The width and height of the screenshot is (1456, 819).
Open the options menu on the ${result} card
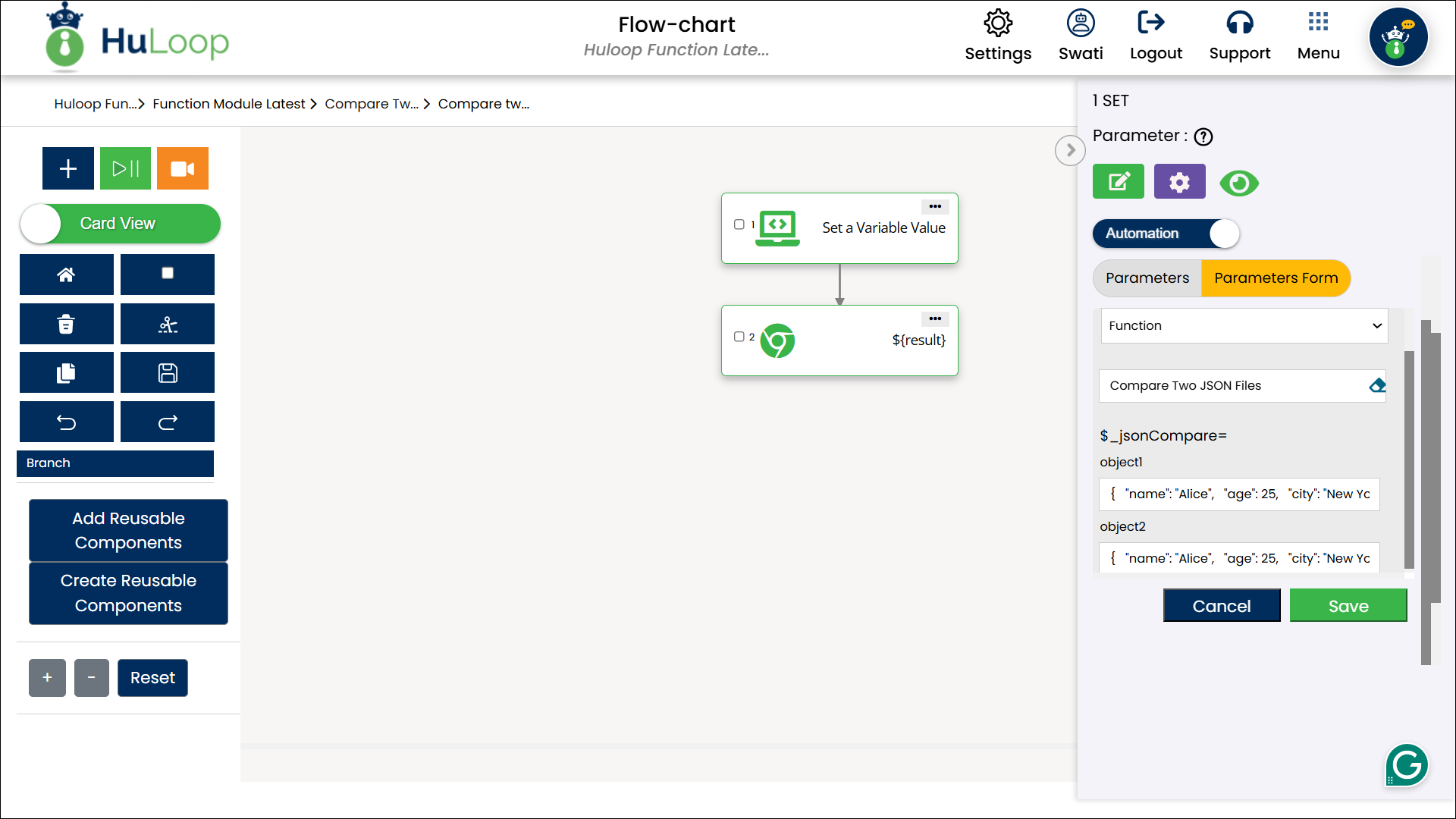[935, 318]
